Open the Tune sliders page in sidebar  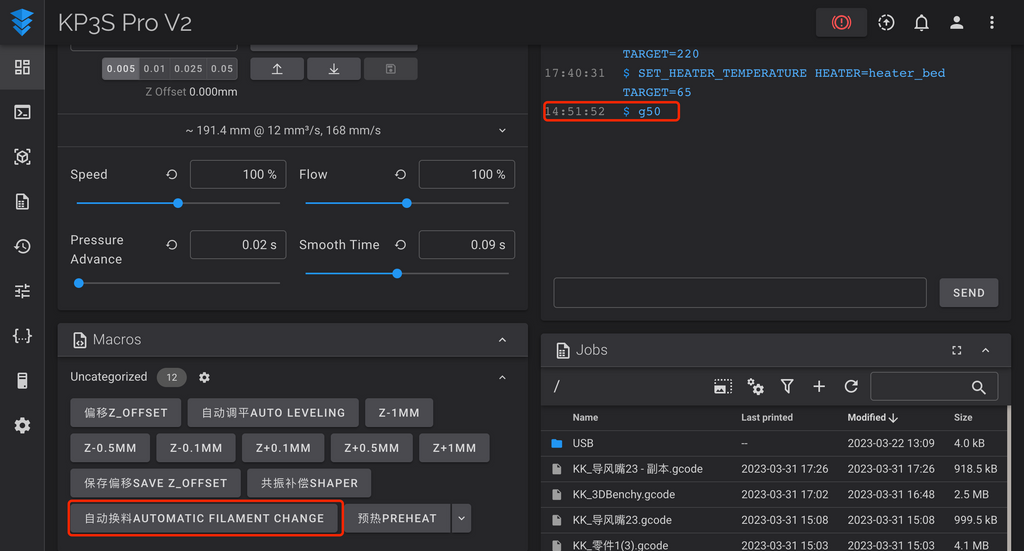tap(22, 291)
